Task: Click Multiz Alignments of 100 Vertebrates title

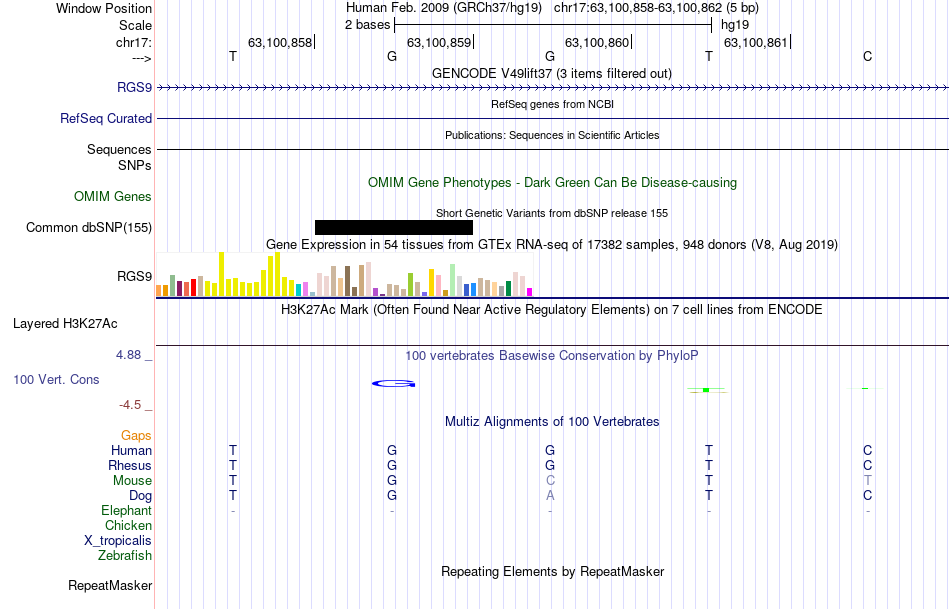Action: 552,421
